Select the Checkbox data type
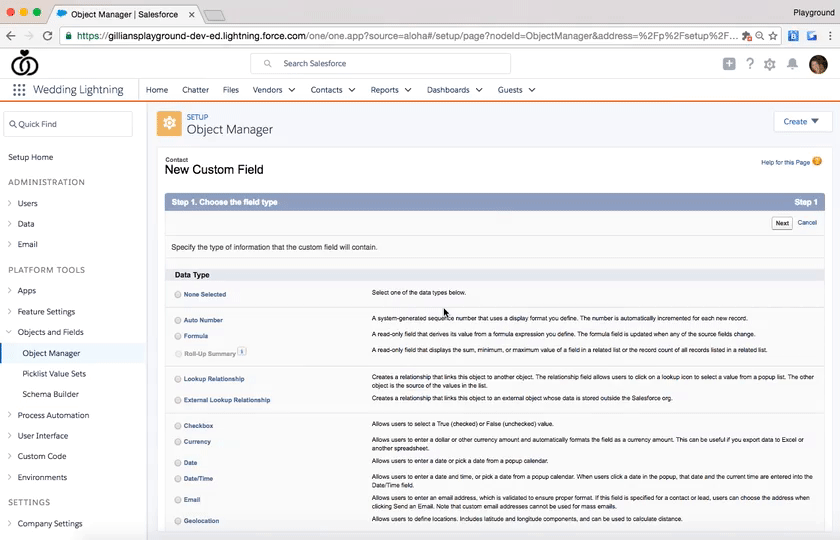 coord(177,426)
